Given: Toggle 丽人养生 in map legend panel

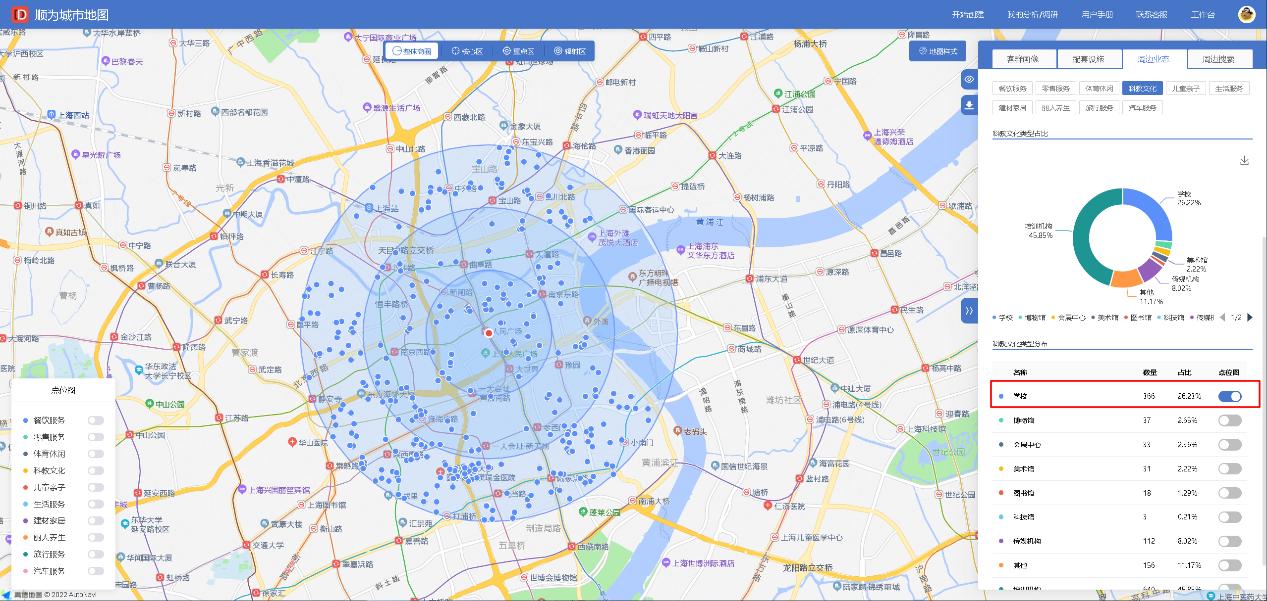Looking at the screenshot, I should [96, 537].
